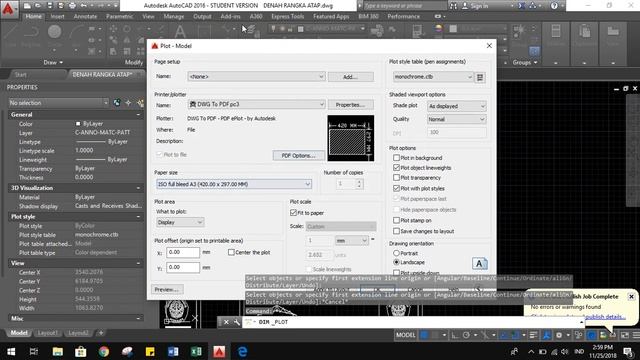The image size is (640, 360).
Task: Click the plot style table editor icon
Action: tap(480, 77)
